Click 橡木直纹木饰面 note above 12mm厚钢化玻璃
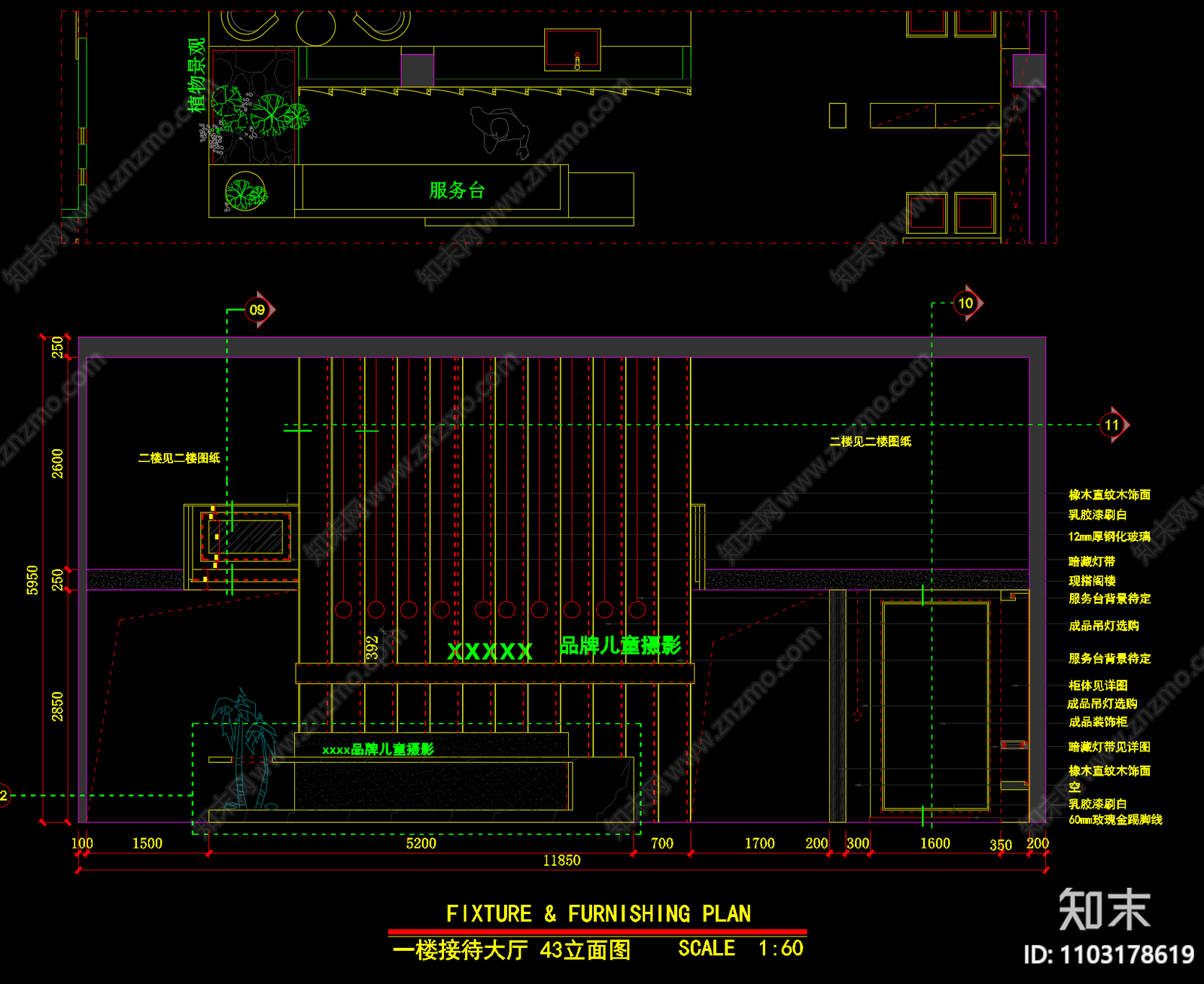The image size is (1204, 984). [1109, 494]
